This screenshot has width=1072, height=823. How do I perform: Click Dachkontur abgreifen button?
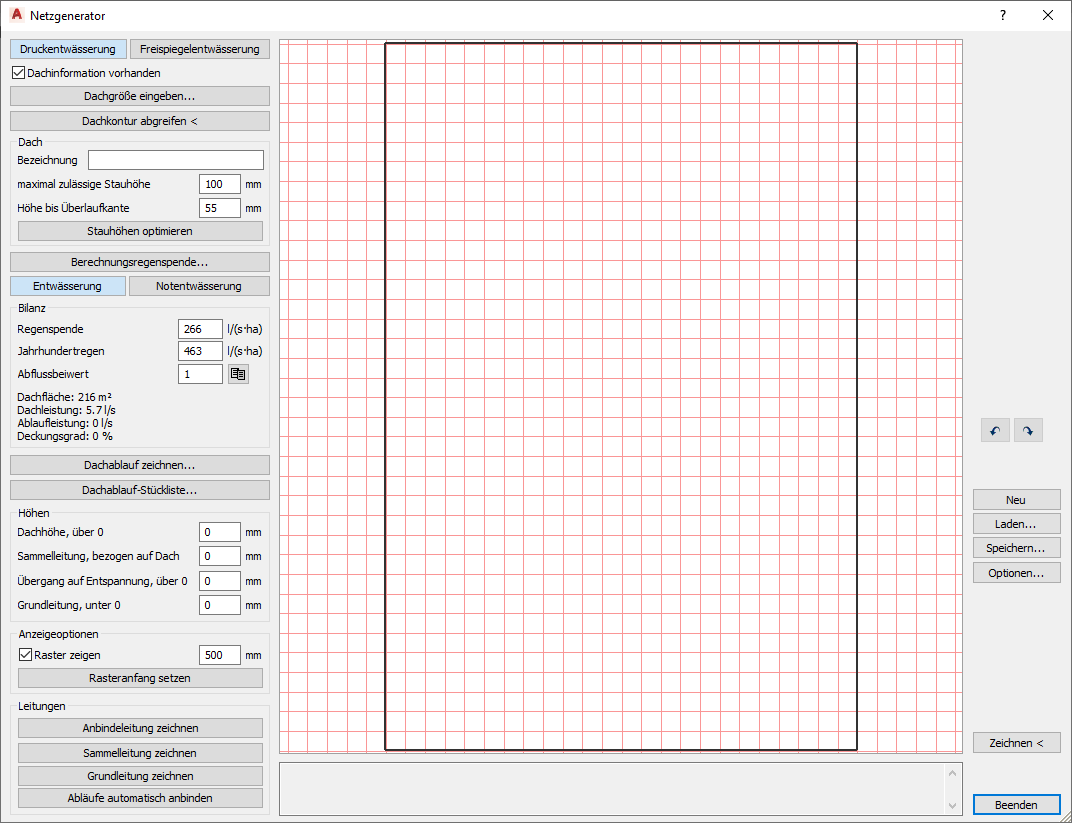(139, 121)
